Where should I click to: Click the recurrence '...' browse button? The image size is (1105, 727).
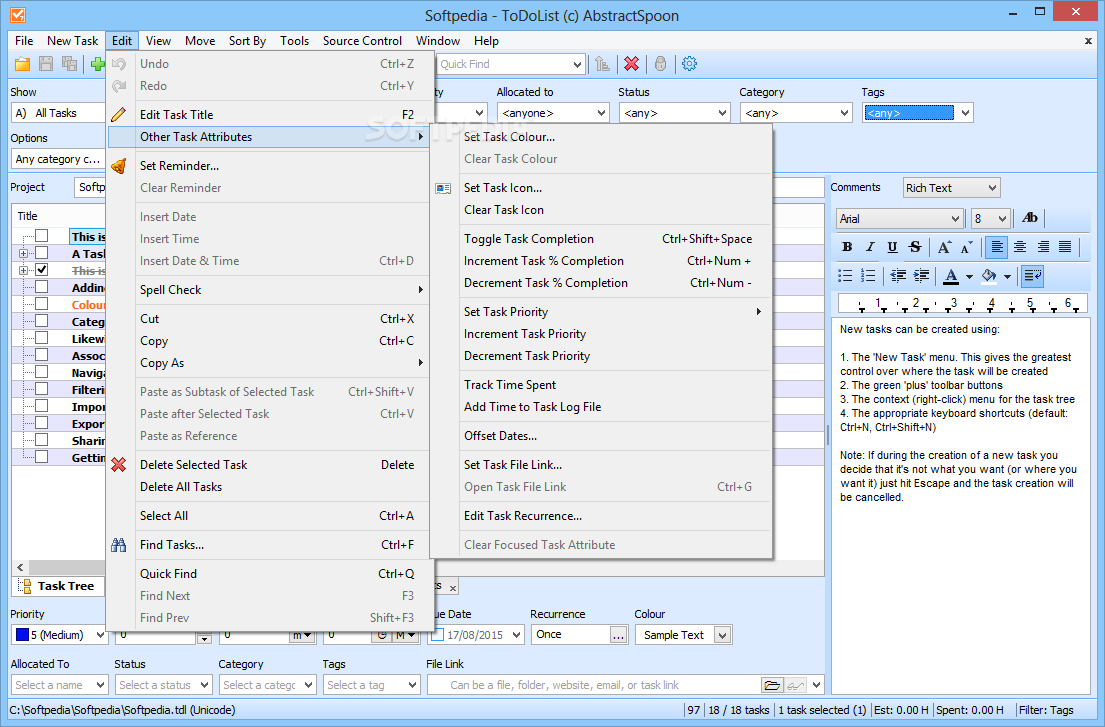click(618, 635)
